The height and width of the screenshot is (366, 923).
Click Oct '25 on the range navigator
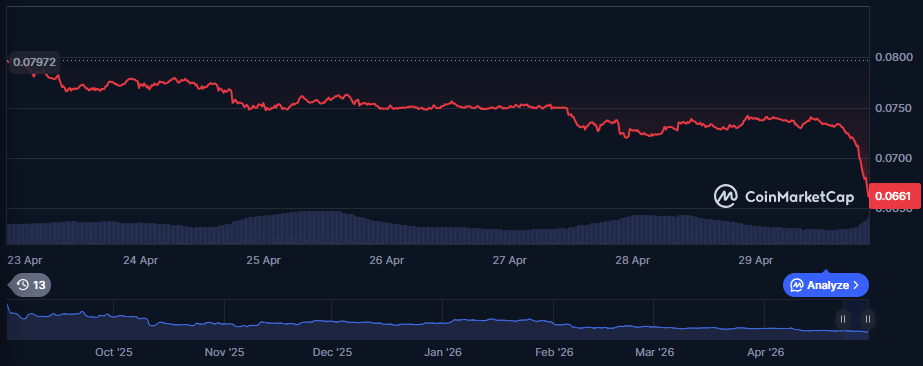point(114,352)
